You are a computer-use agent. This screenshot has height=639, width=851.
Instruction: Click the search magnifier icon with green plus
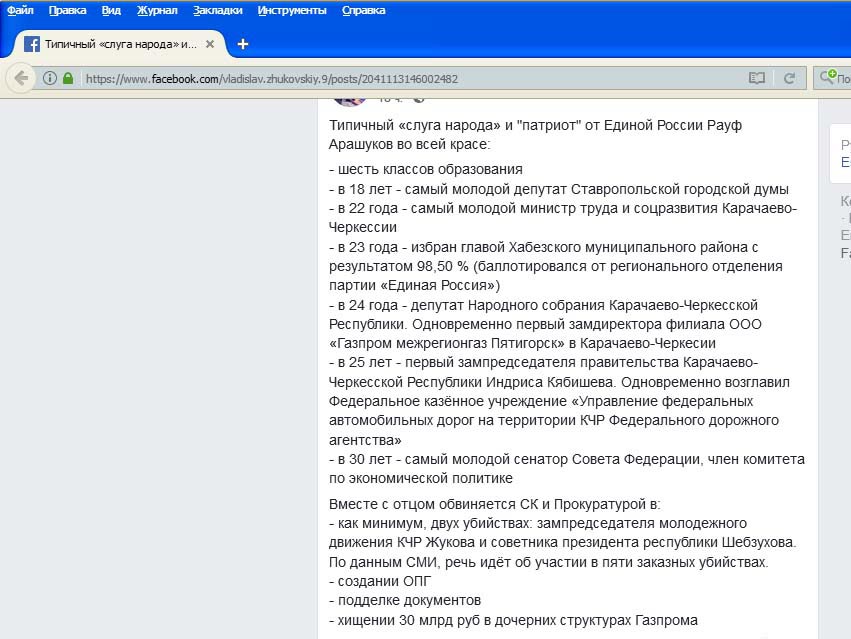pos(828,78)
